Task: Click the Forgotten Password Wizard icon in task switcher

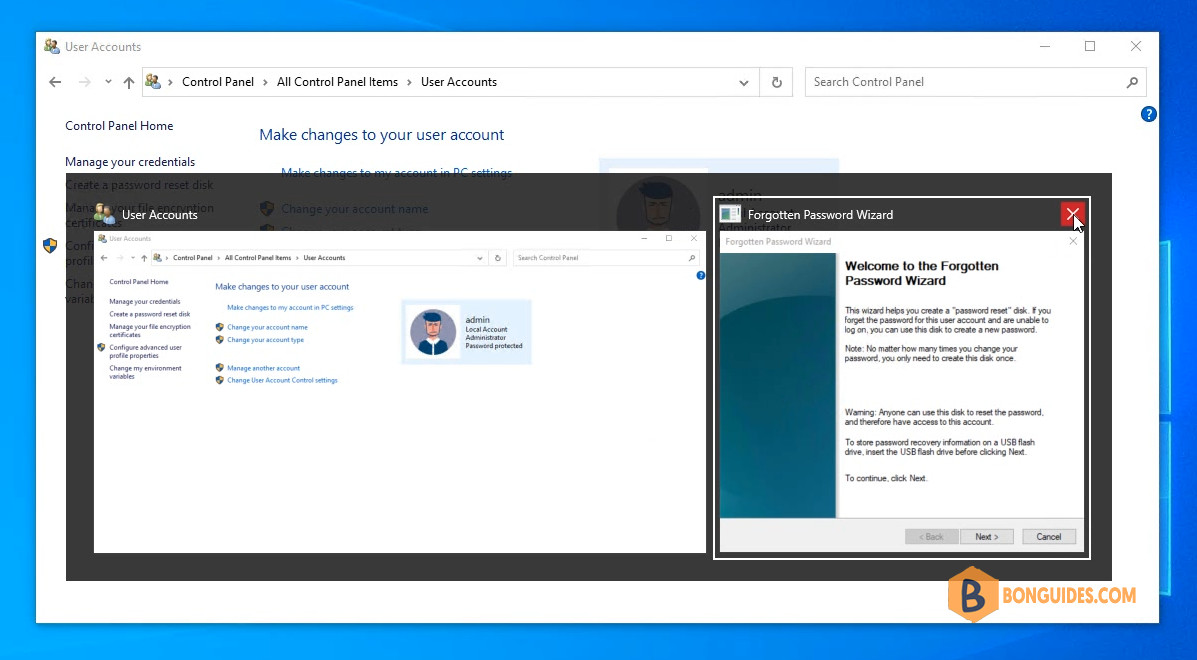Action: click(x=730, y=214)
